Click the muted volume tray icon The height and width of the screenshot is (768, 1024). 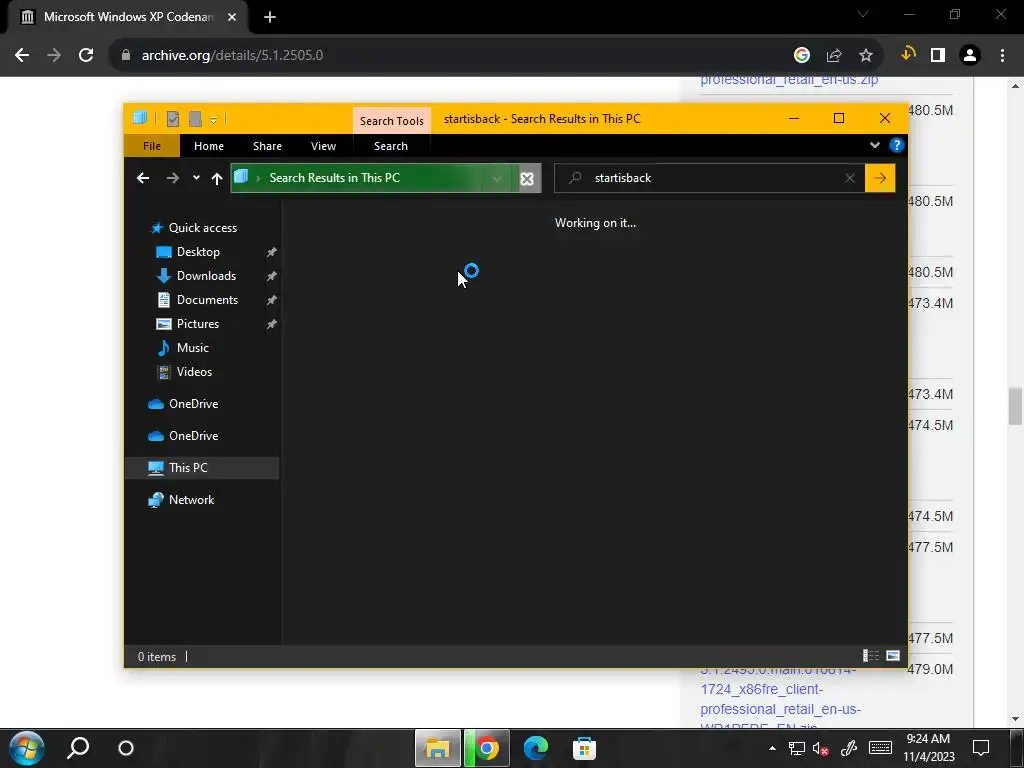[x=821, y=748]
